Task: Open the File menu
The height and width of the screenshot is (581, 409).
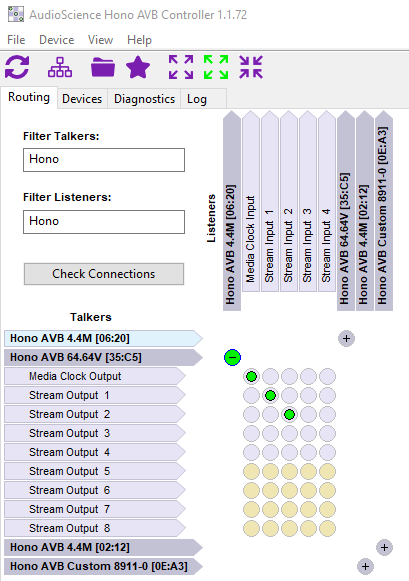Action: 16,40
